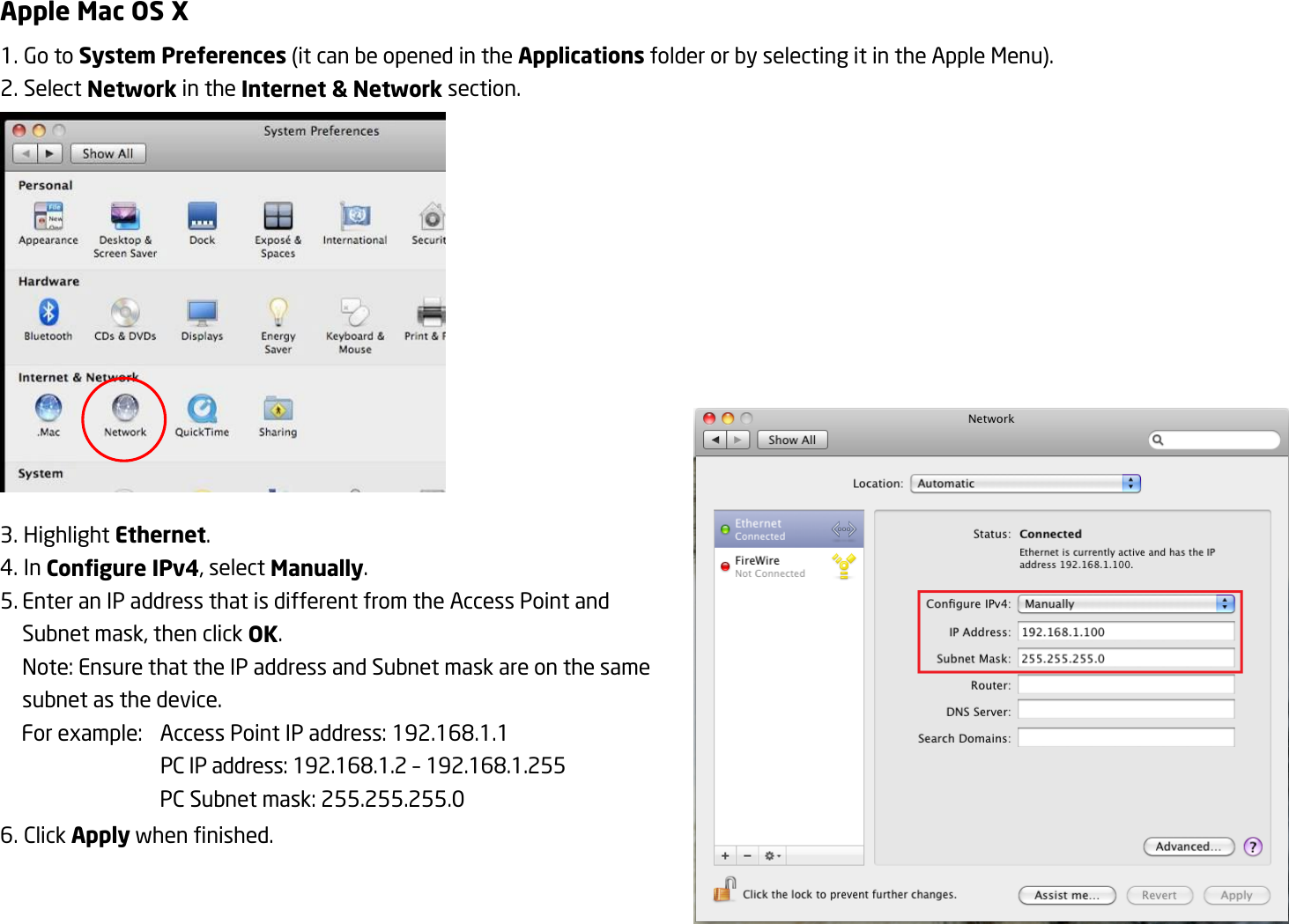
Task: Open help with the question mark button
Action: 1253,846
